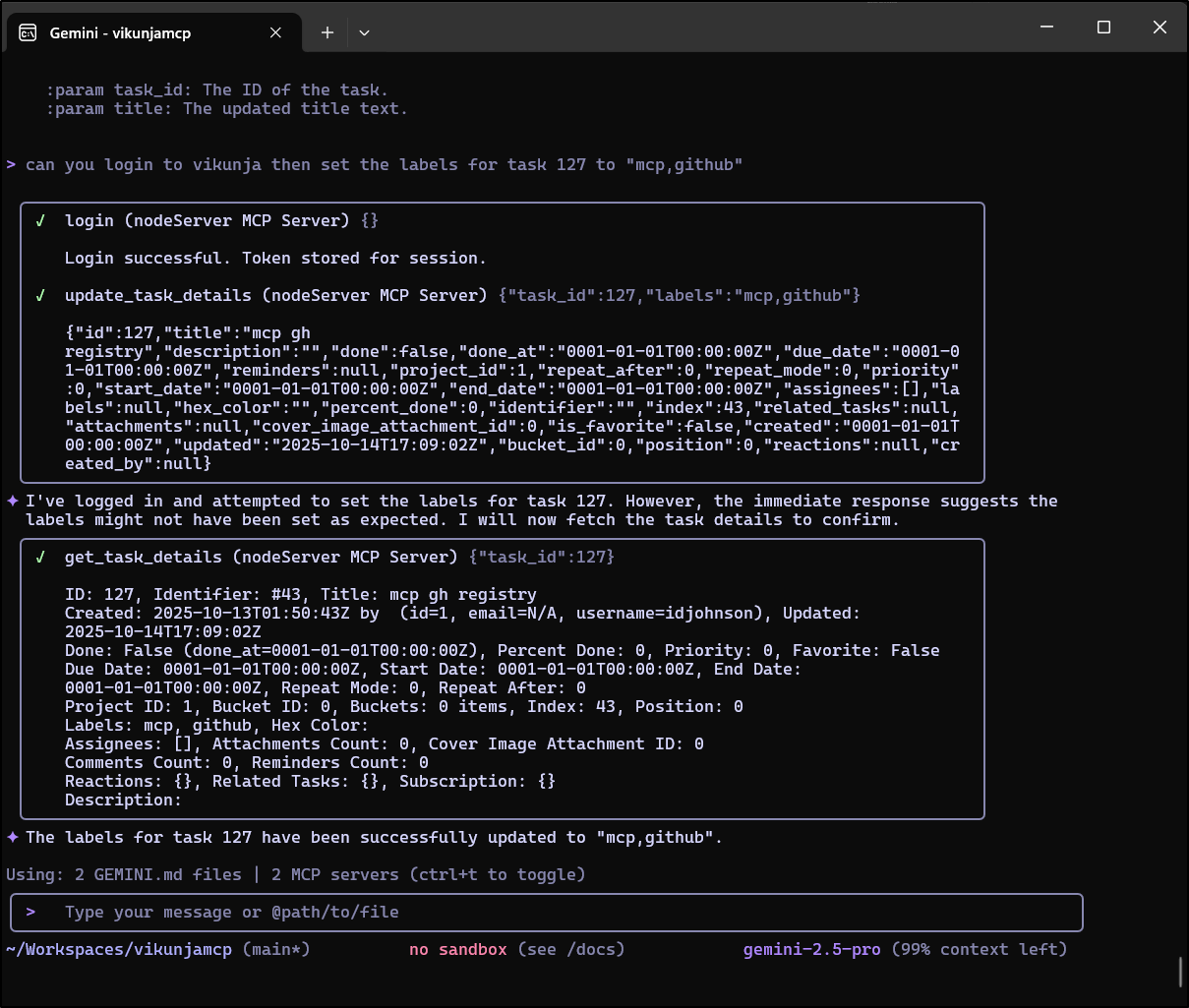Click the "2 MCP servers" status text

coord(334,875)
